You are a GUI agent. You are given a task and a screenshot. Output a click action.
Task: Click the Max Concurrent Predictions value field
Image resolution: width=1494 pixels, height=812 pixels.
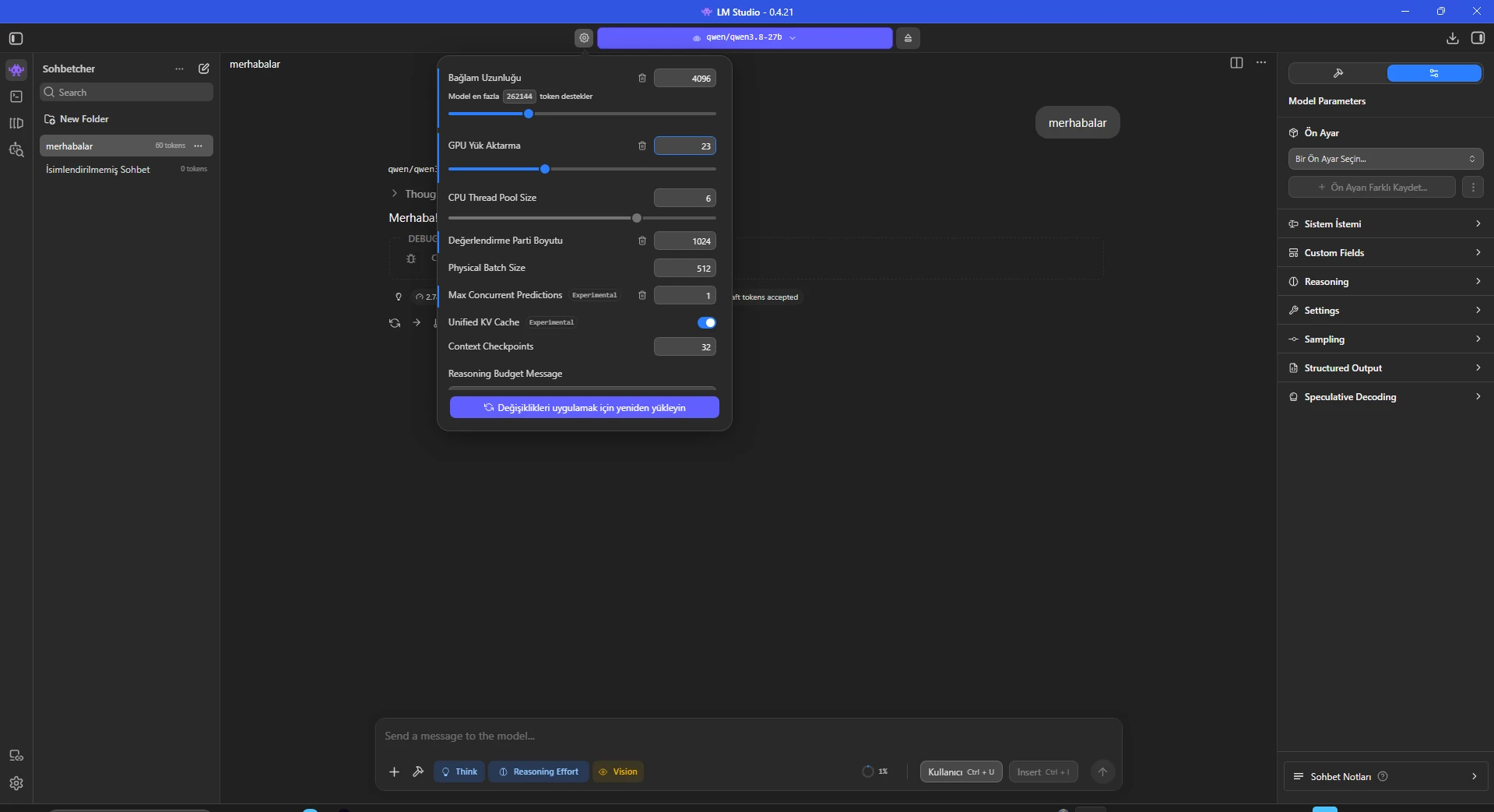[685, 295]
